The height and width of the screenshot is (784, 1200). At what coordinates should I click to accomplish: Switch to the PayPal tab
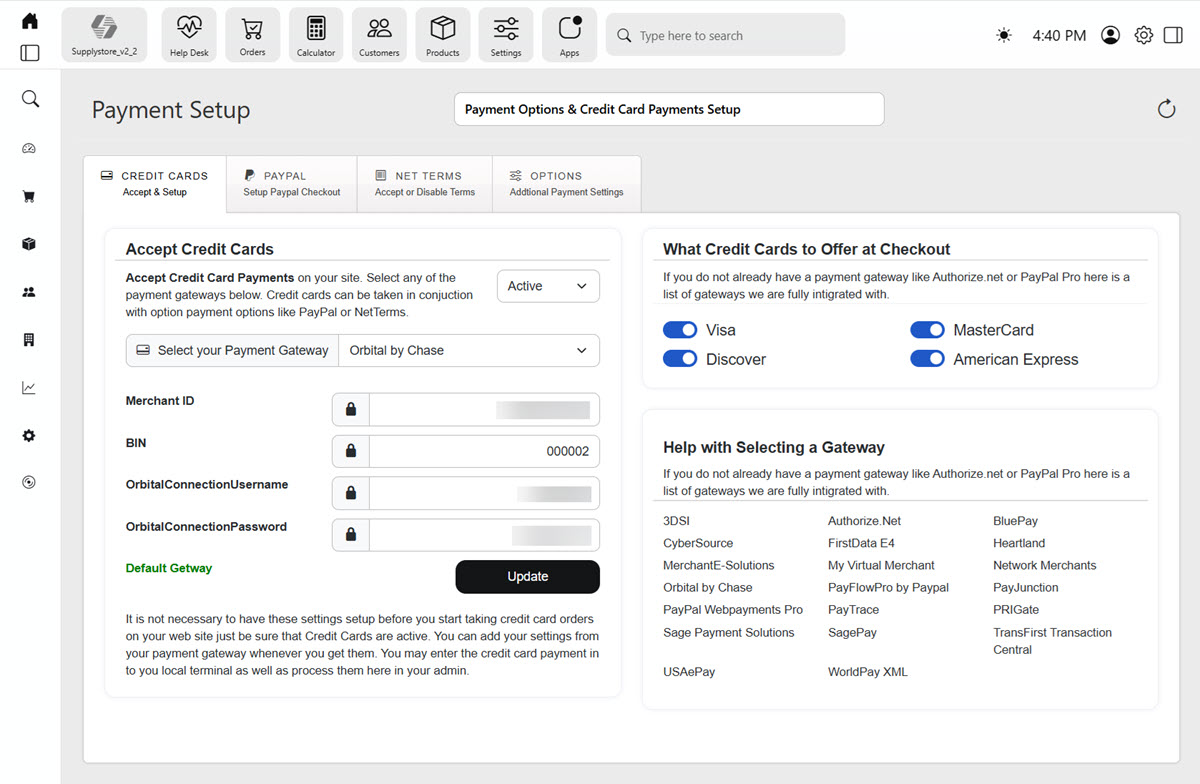291,183
